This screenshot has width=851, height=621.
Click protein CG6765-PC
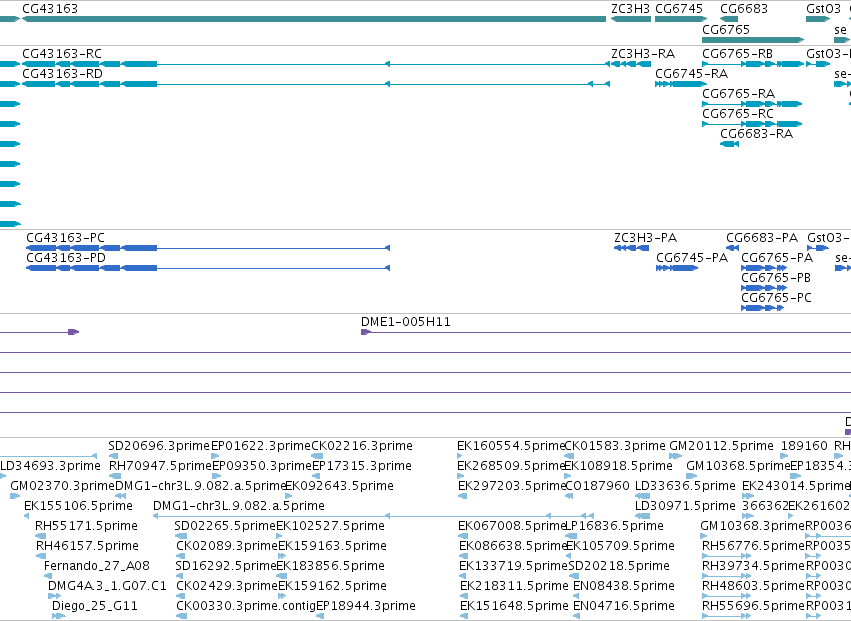click(777, 298)
